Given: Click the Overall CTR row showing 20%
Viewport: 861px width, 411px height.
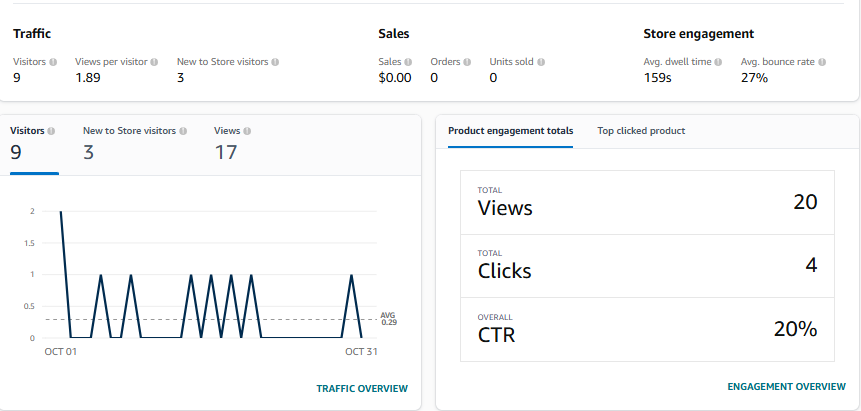Looking at the screenshot, I should [646, 329].
